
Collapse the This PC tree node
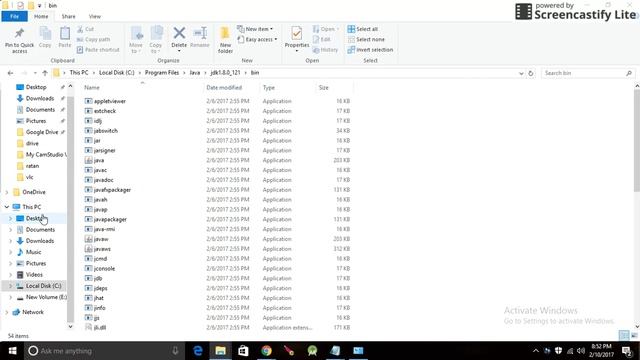pos(7,207)
